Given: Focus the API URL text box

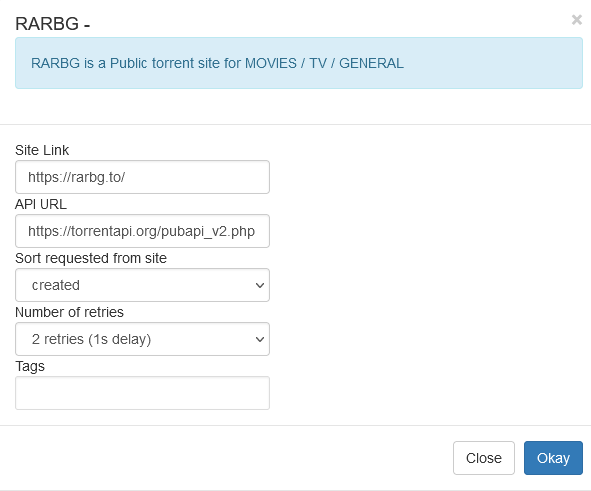Looking at the screenshot, I should coord(142,231).
